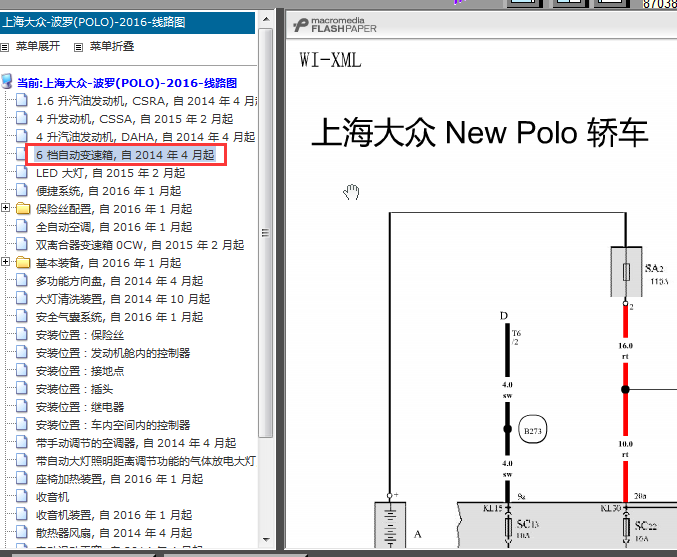Viewport: 677px width, 557px height.
Task: Open 便捷系统, 自 2016 年 1 月起
Action: pos(108,191)
